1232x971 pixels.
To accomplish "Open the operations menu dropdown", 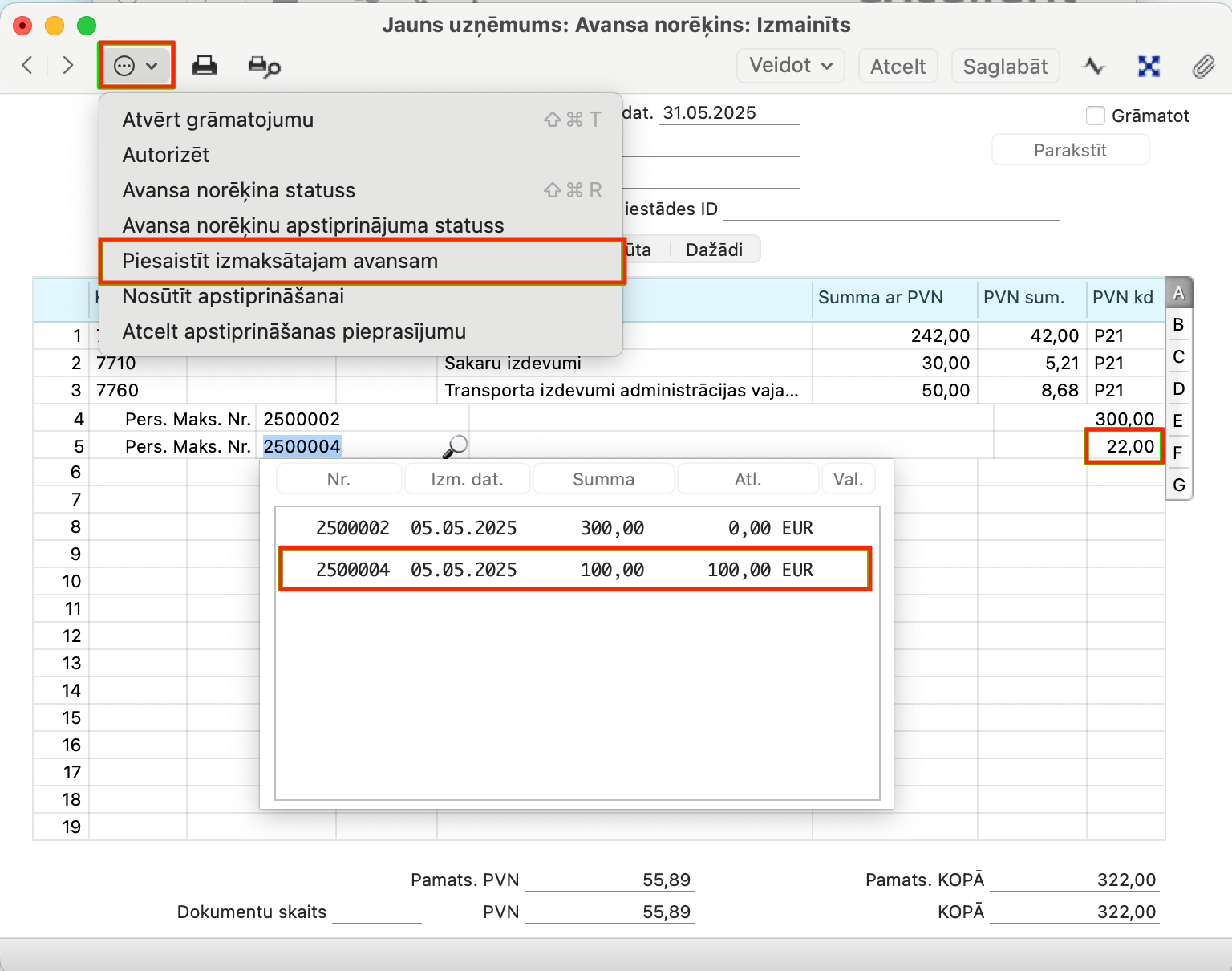I will pos(136,66).
